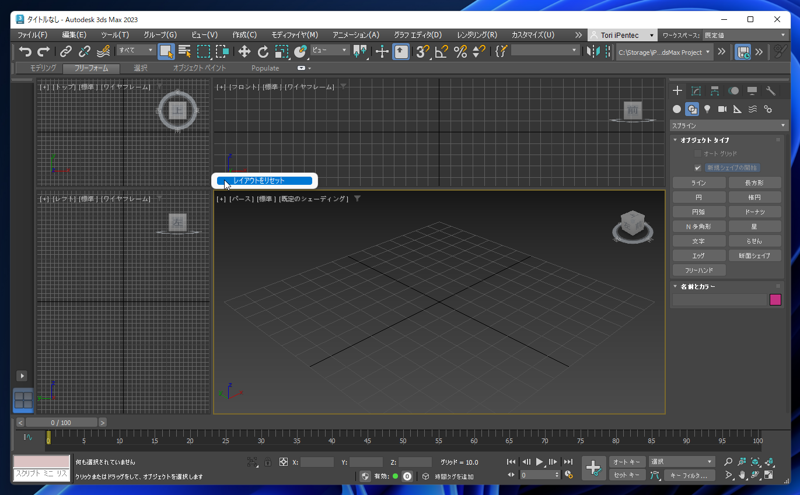The height and width of the screenshot is (495, 800).
Task: Open the Tori iPentec user account dropdown
Action: pyautogui.click(x=622, y=35)
